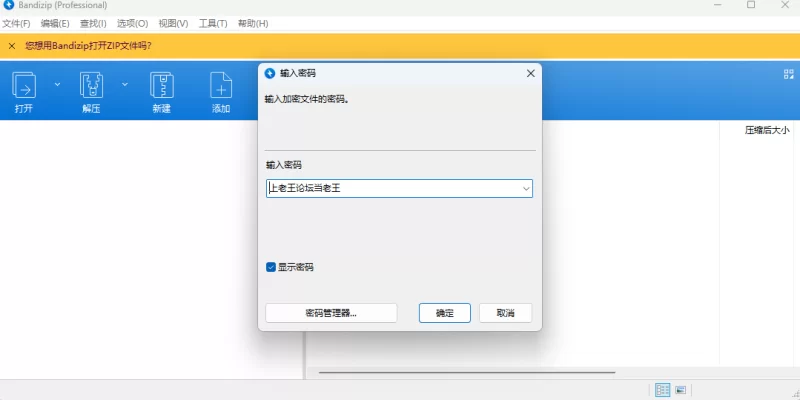800x400 pixels.
Task: Confirm password with 确定 button
Action: tap(445, 313)
